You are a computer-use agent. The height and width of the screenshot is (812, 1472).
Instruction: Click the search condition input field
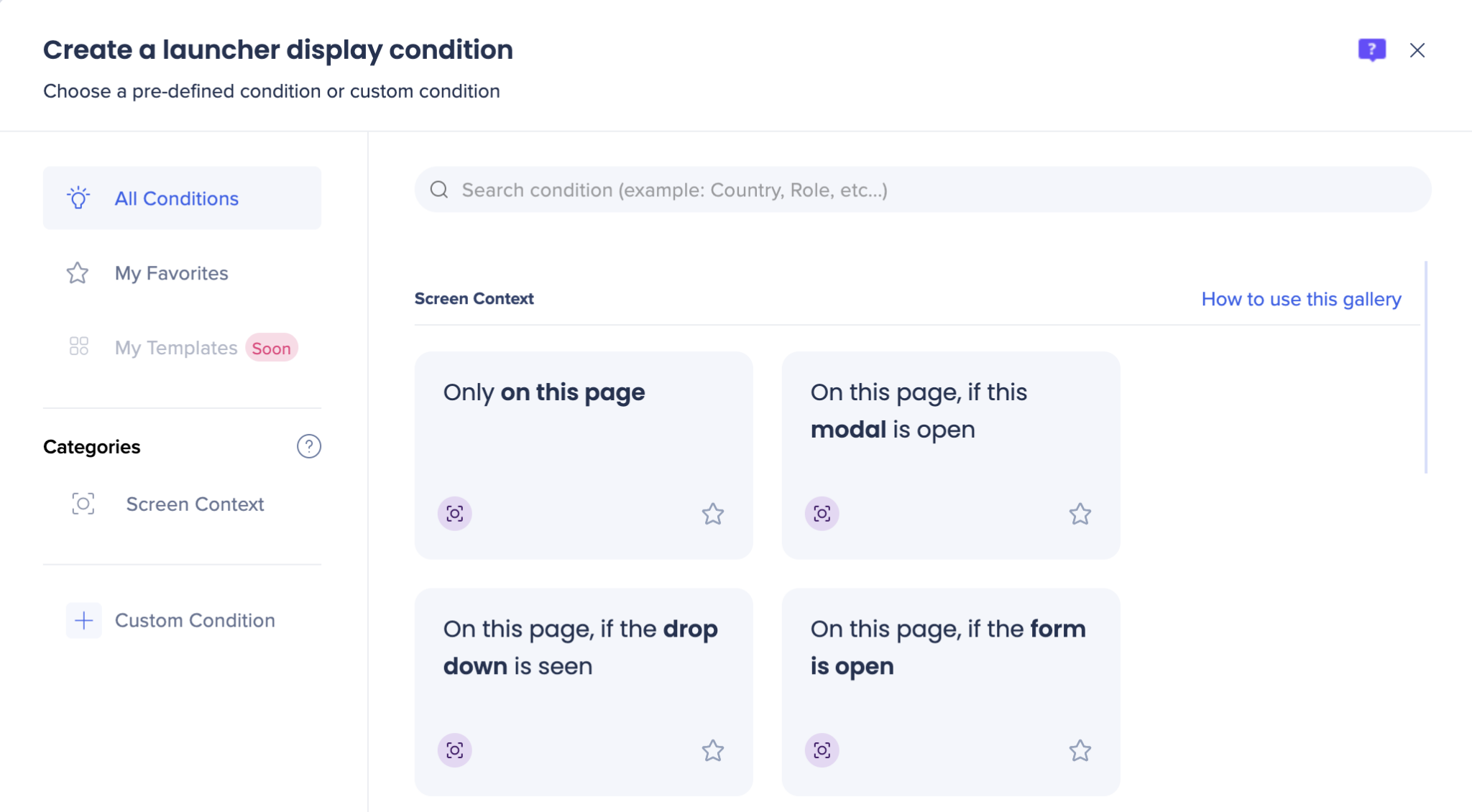(x=791, y=189)
